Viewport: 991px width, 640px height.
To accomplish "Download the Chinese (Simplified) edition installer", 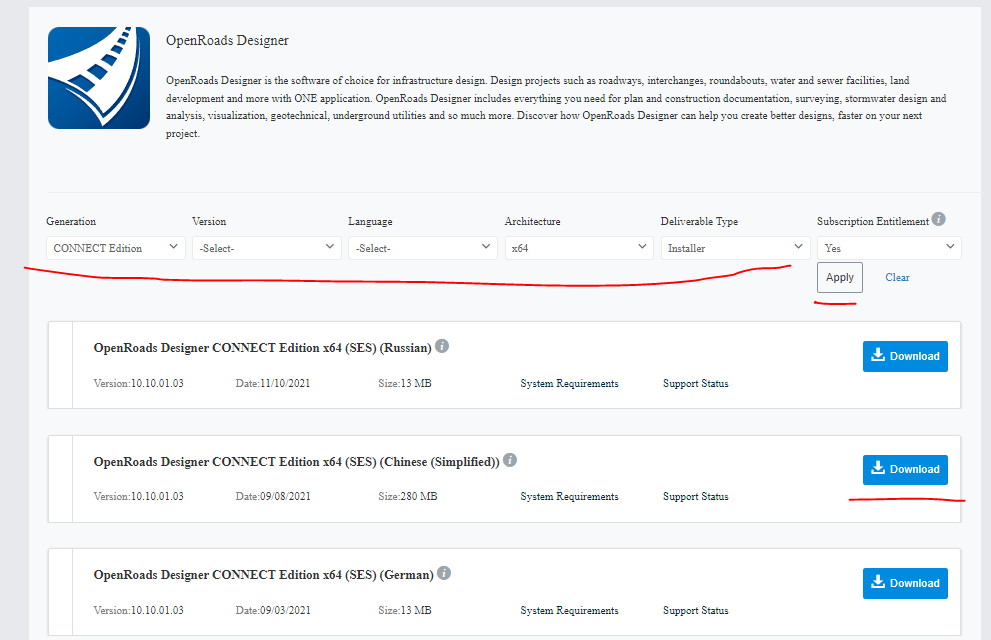I will point(905,469).
